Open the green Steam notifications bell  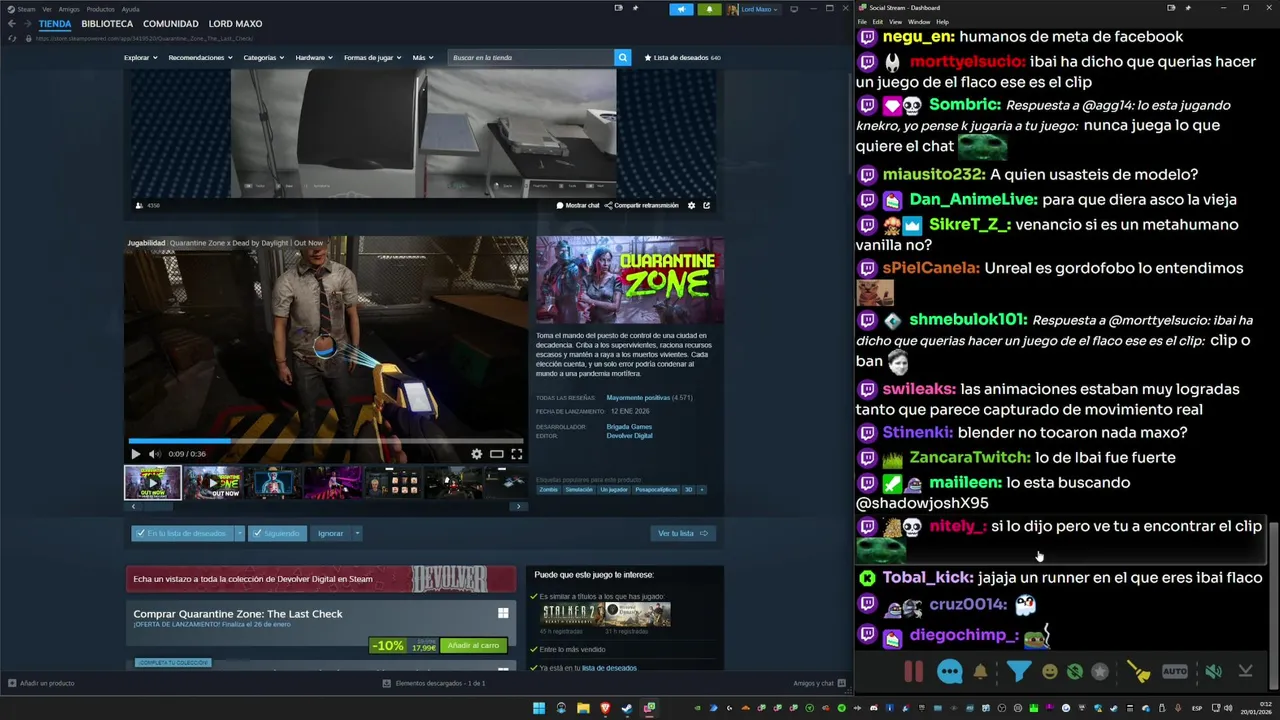coord(709,9)
